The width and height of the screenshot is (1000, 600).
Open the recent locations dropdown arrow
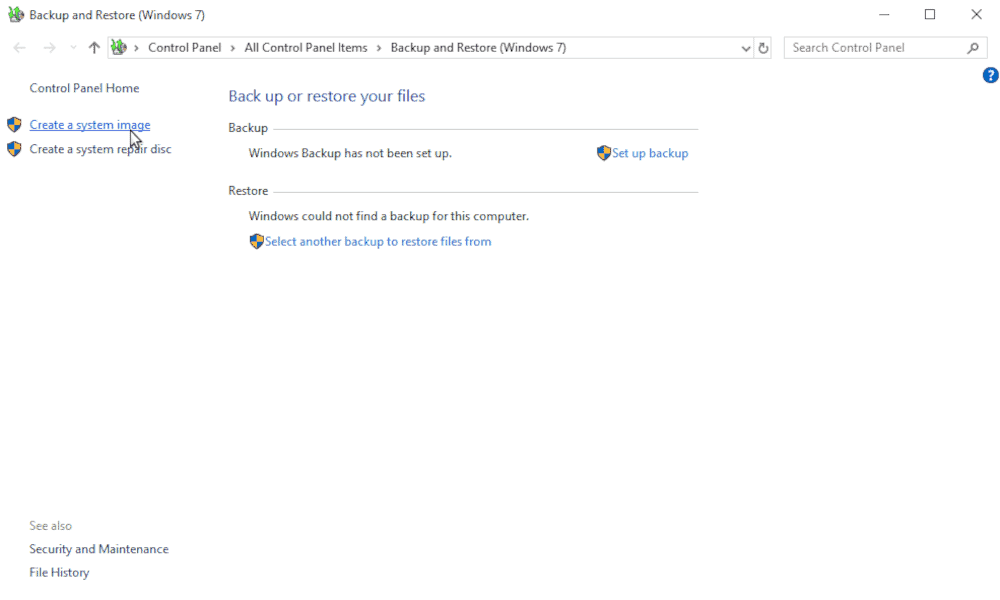coord(73,48)
